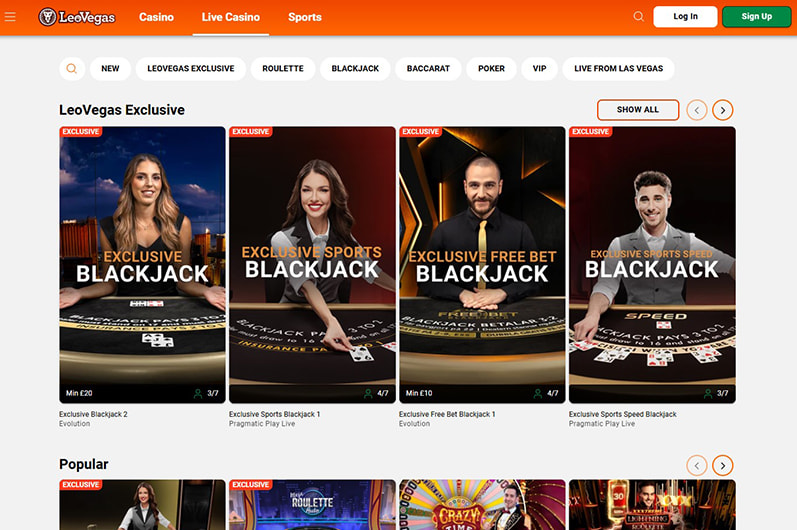Click the Popular section heading

click(x=84, y=464)
